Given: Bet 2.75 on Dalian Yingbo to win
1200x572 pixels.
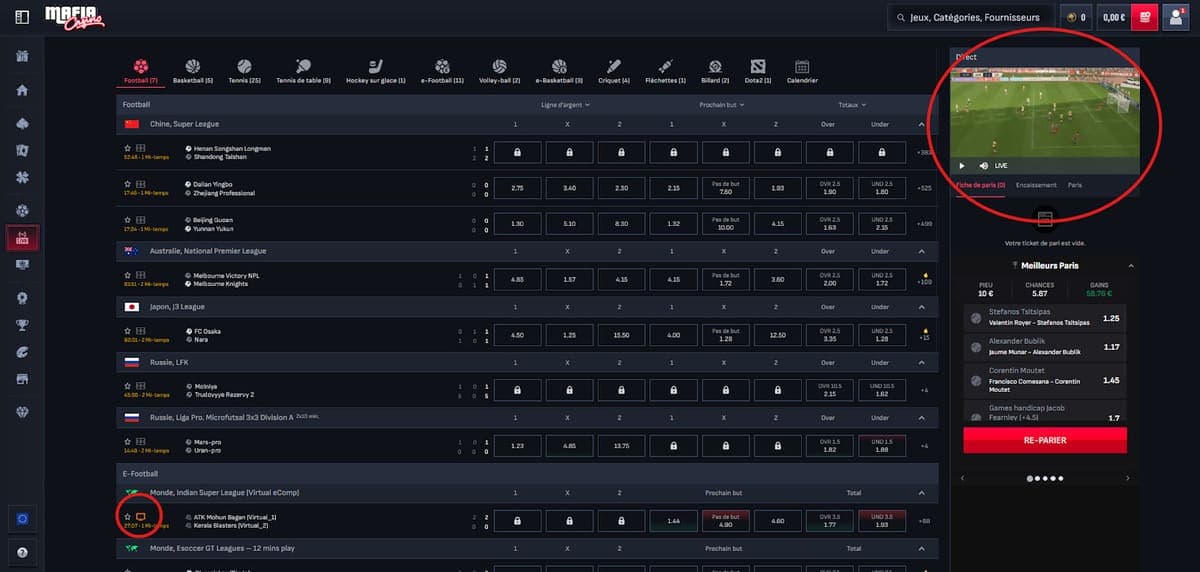Looking at the screenshot, I should coord(517,188).
